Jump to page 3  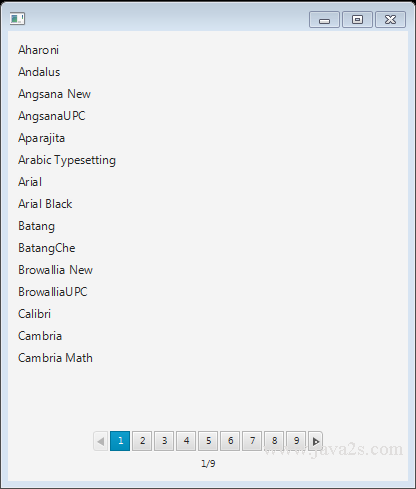point(164,441)
